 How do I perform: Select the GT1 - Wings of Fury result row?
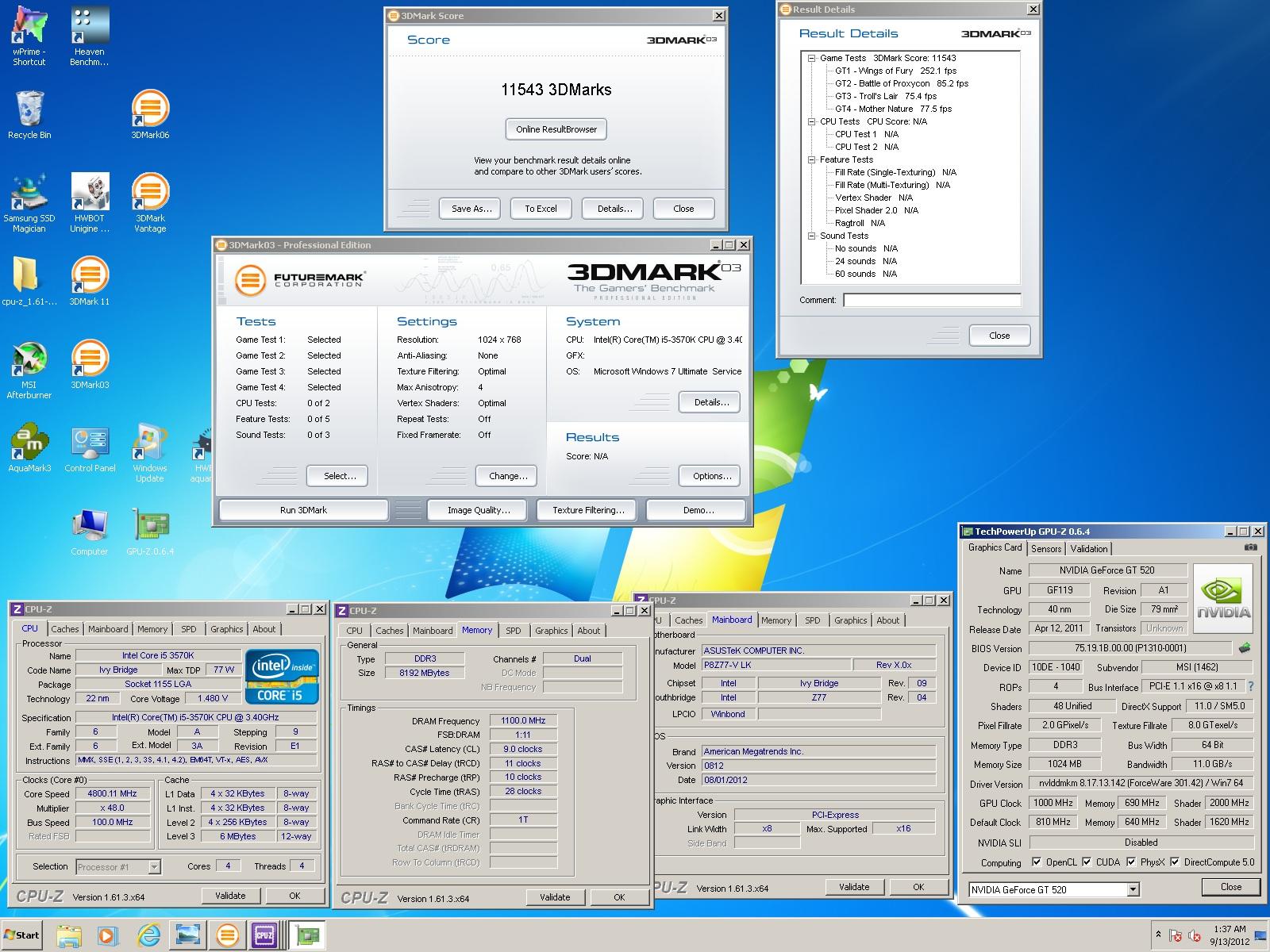[x=895, y=71]
